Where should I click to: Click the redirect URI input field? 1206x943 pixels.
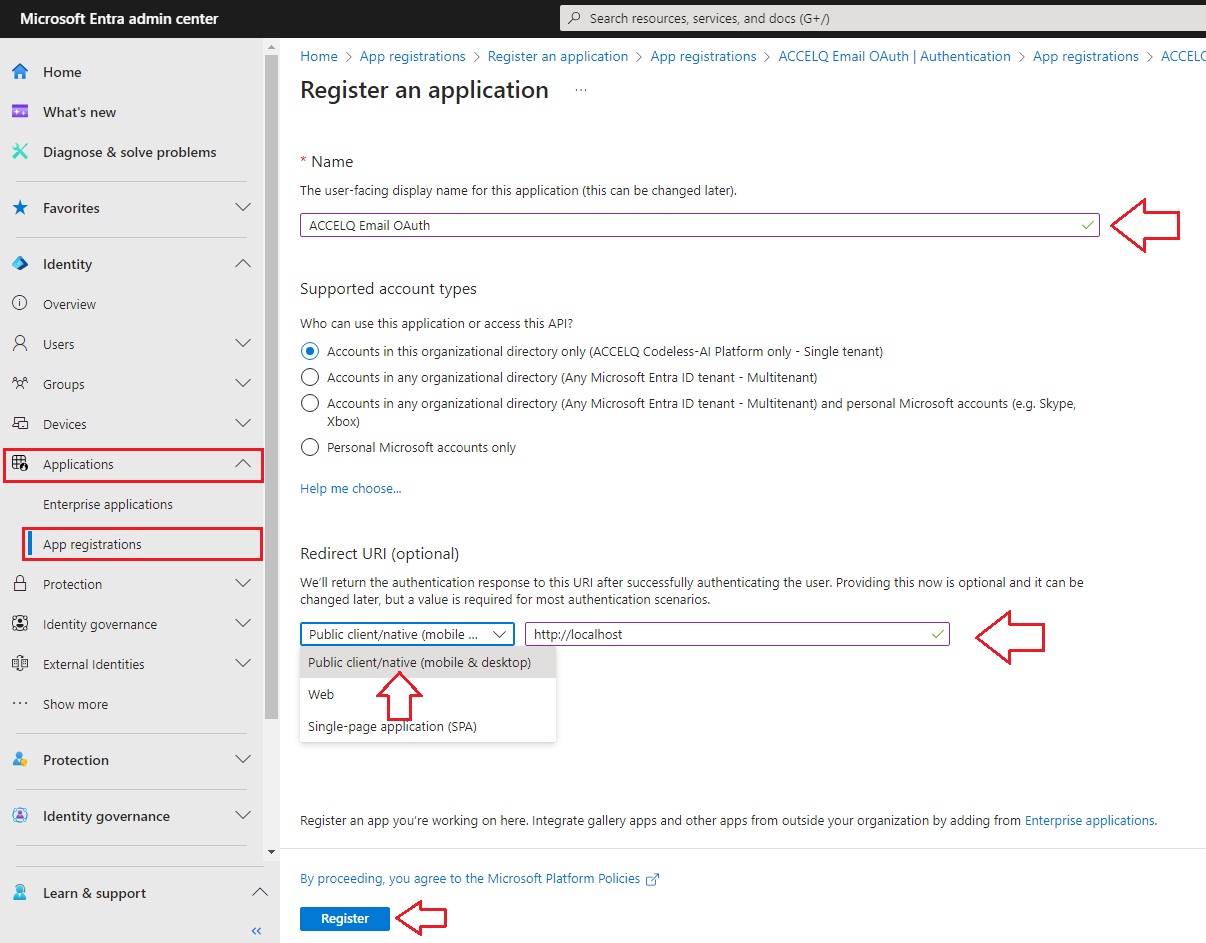coord(737,633)
